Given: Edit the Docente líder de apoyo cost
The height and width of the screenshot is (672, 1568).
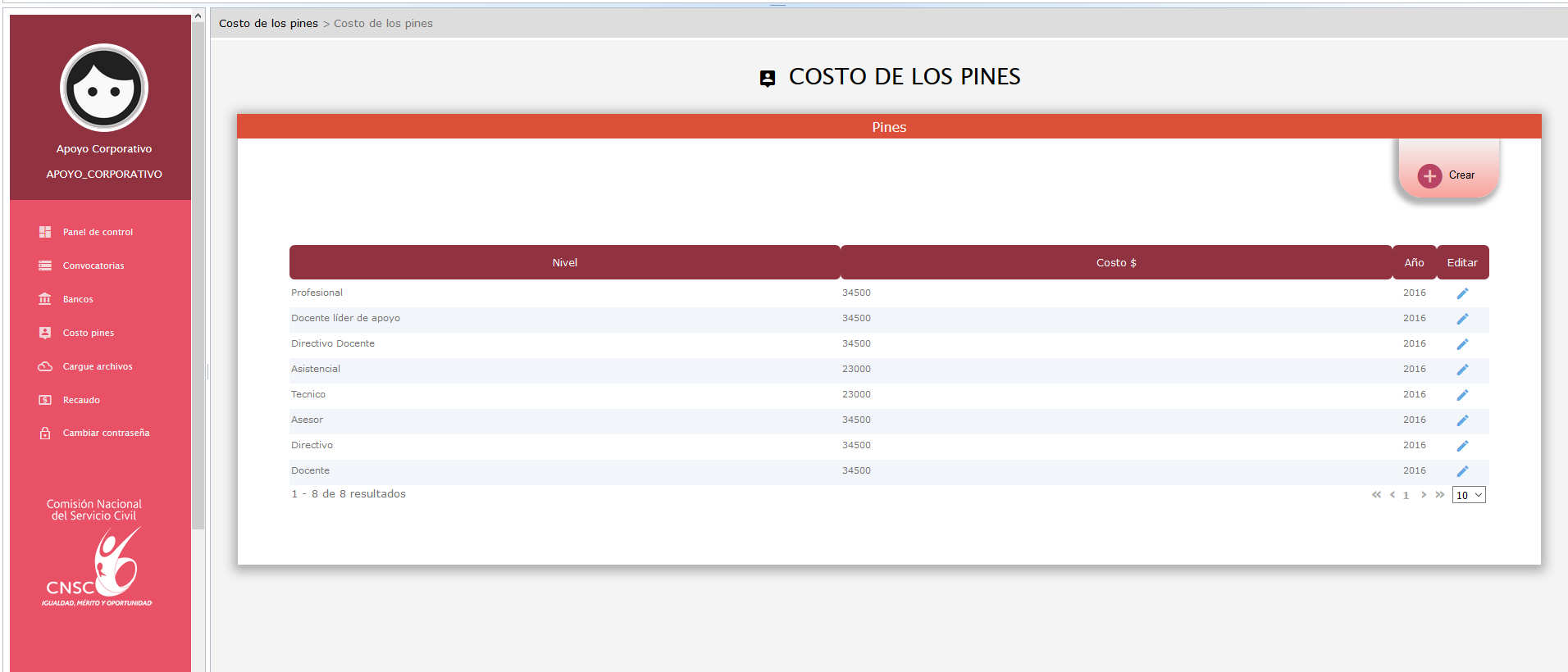Looking at the screenshot, I should click(1462, 319).
